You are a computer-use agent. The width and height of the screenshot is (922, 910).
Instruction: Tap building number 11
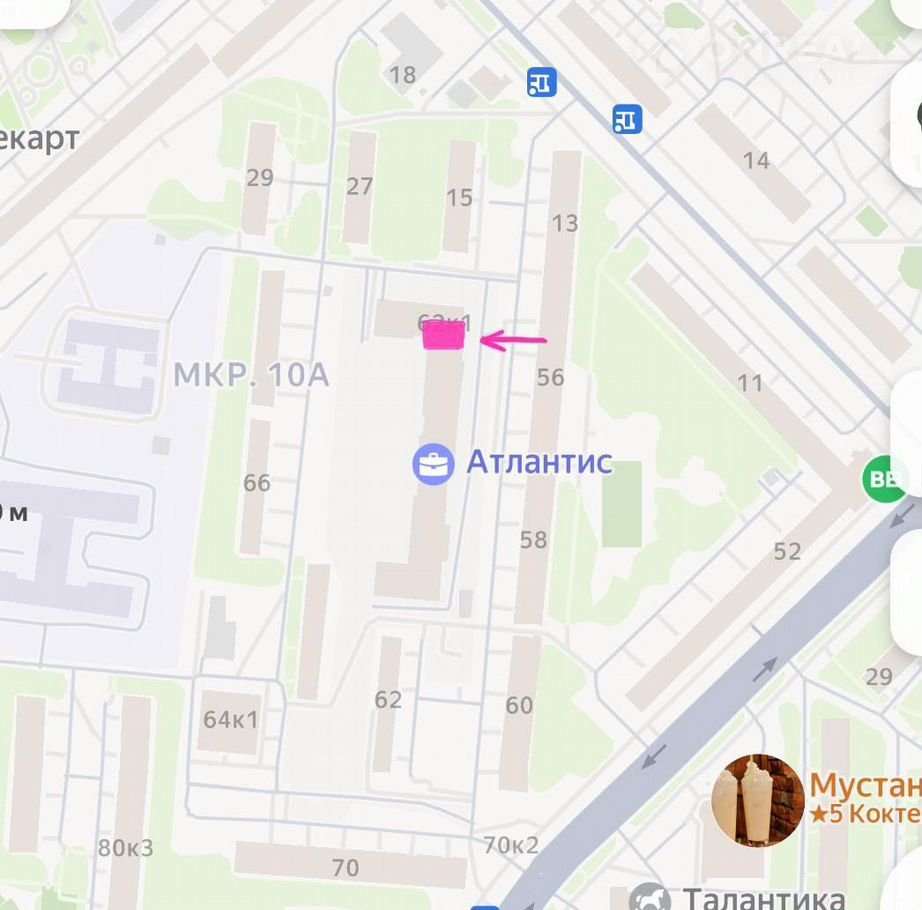pos(750,383)
